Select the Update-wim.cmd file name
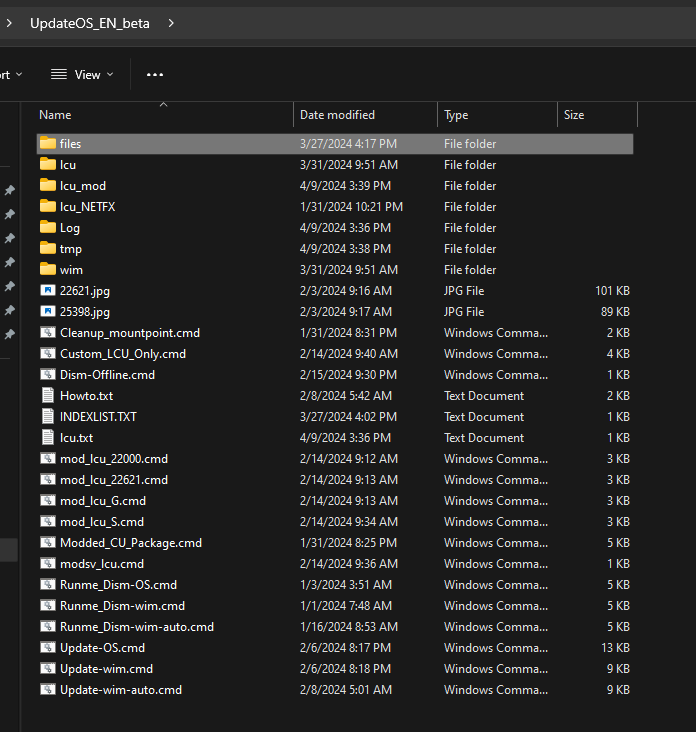This screenshot has width=696, height=732. point(106,669)
